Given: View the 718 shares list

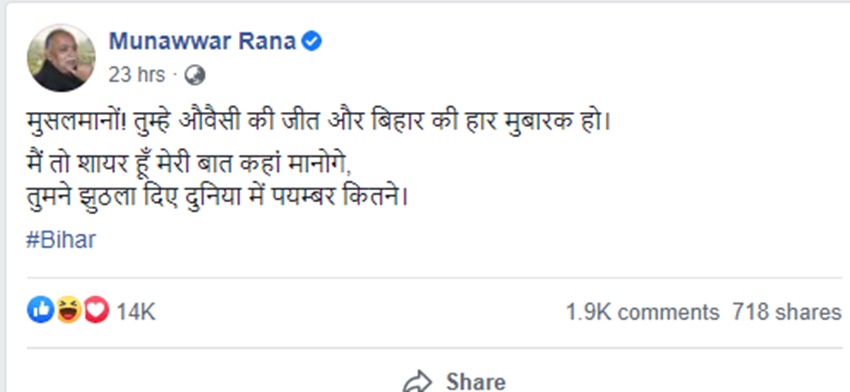Looking at the screenshot, I should (x=787, y=312).
